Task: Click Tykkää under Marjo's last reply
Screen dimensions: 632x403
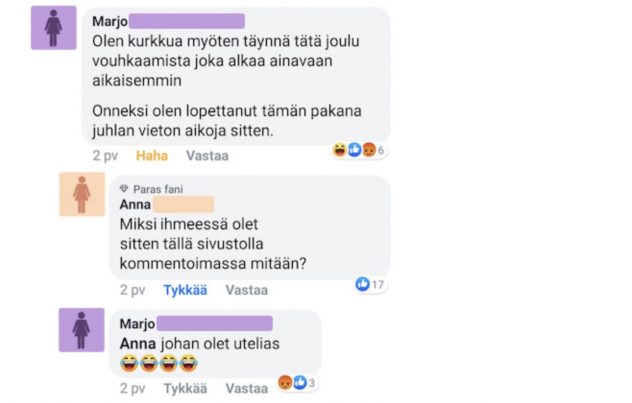Action: pos(185,388)
